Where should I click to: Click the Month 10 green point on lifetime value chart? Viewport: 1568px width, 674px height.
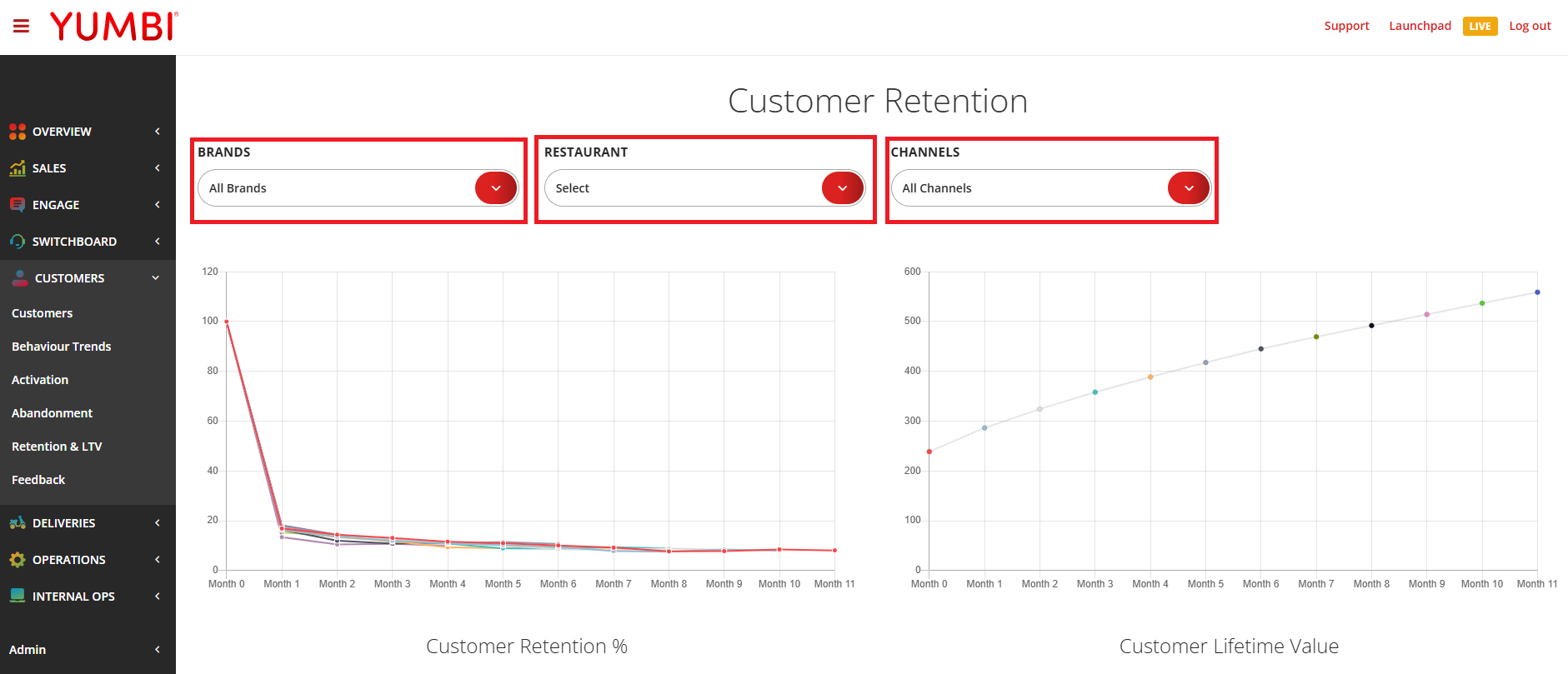pyautogui.click(x=1482, y=303)
